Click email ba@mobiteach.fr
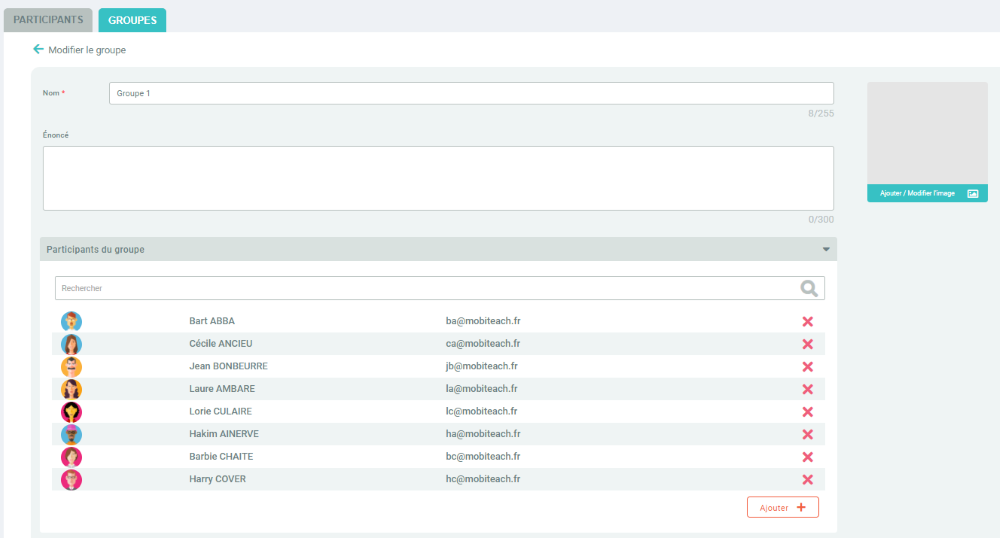 [x=483, y=321]
